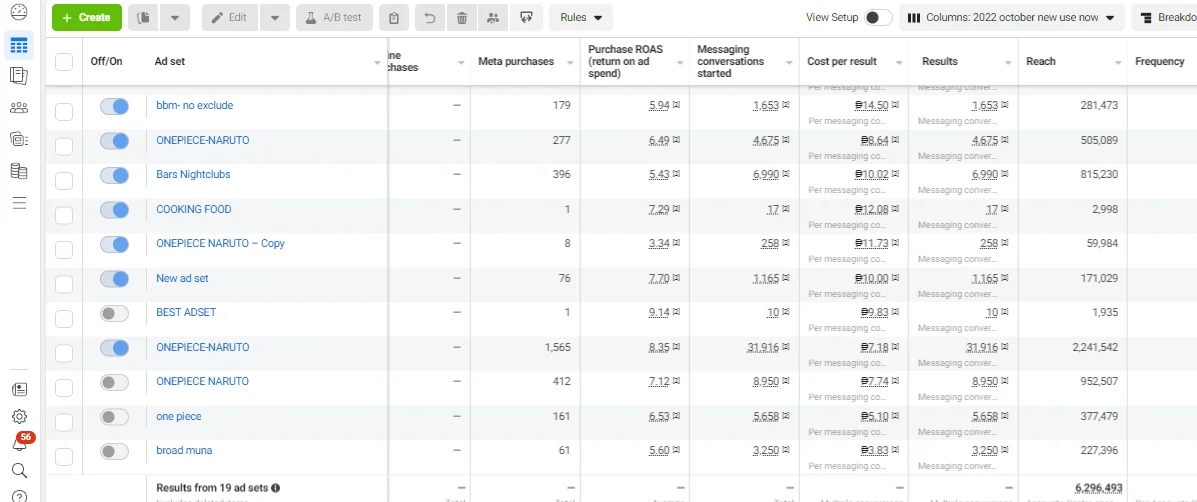Viewport: 1197px width, 502px height.
Task: Turn on the one piece ad set toggle
Action: pos(115,417)
